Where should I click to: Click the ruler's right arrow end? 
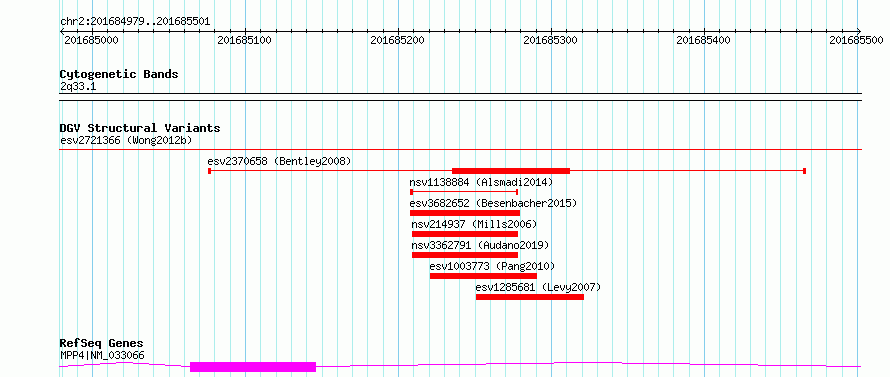click(x=858, y=31)
